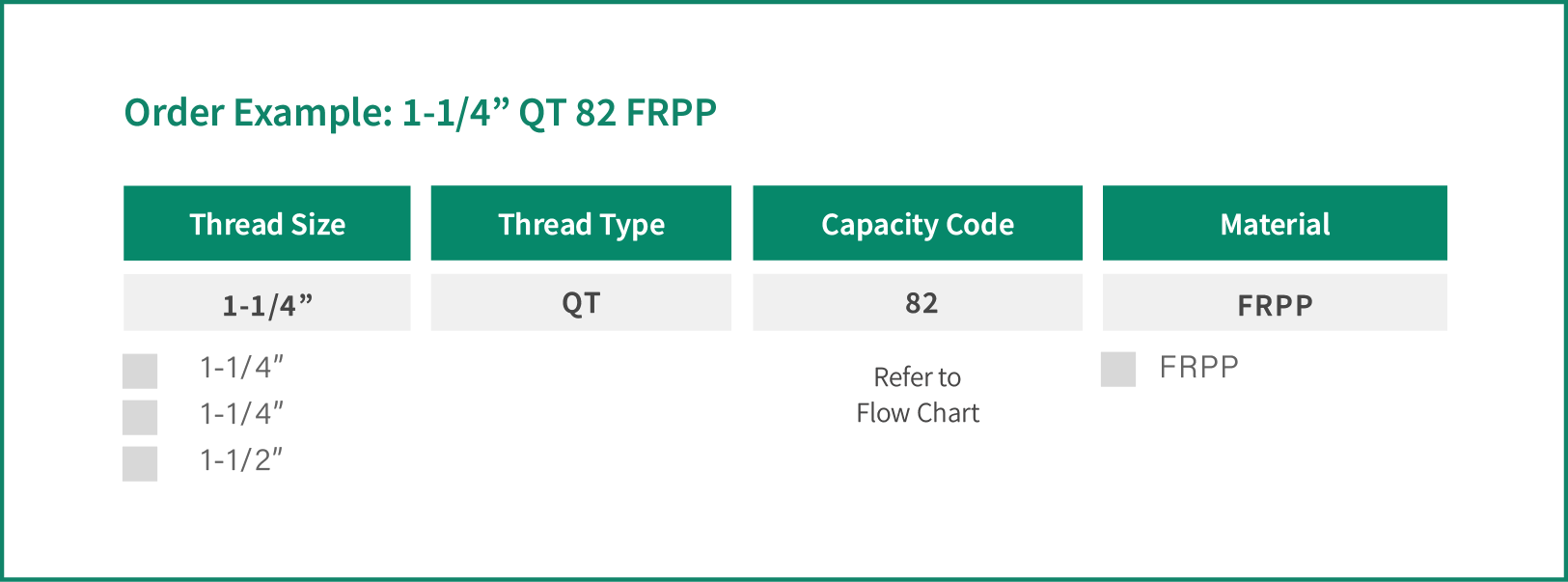Screen dimensions: 1568x582
Task: Click the bold 1-1/4" value cell
Action: click(267, 303)
